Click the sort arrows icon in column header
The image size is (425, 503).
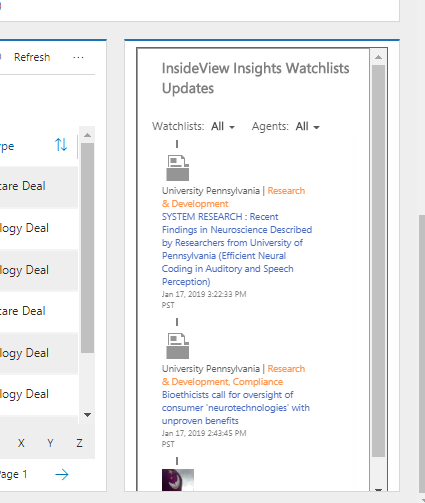(61, 145)
